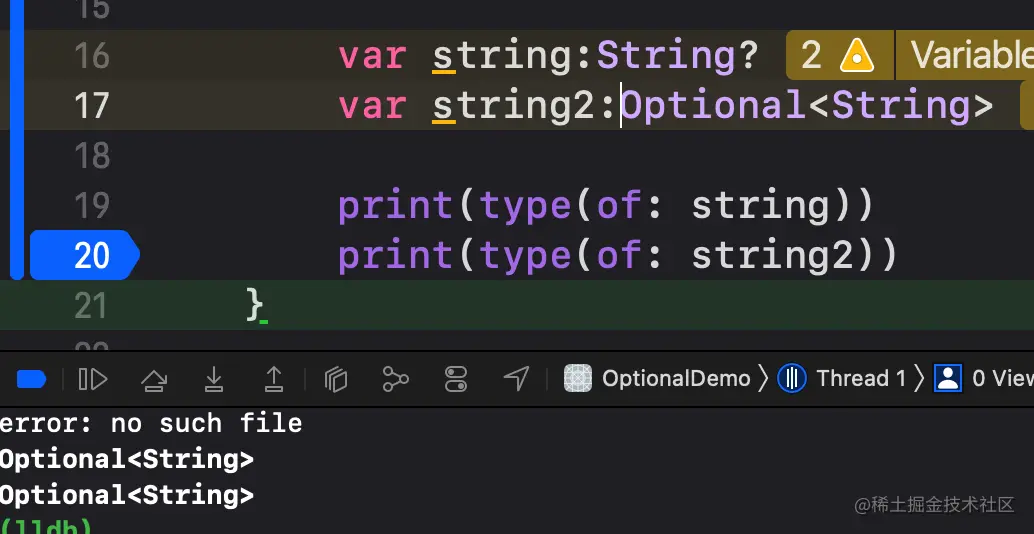Screen dimensions: 1034x534
Task: Click the Continue program execution icon
Action: tap(92, 379)
